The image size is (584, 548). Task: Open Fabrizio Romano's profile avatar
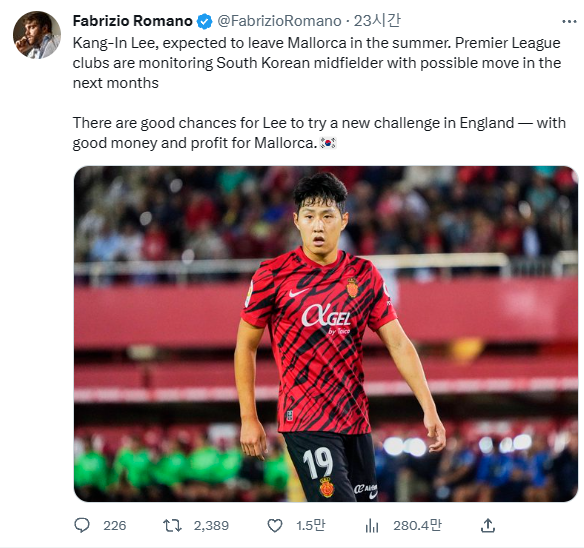pyautogui.click(x=36, y=35)
